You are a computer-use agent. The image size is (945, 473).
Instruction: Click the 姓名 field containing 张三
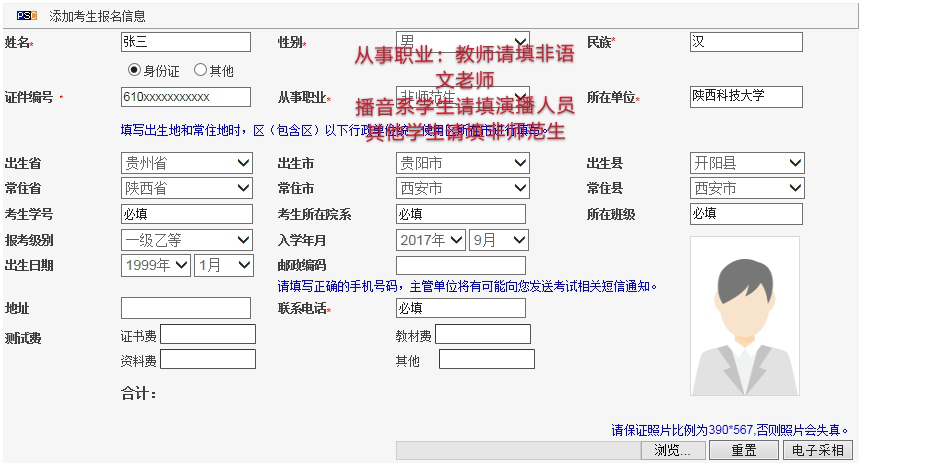coord(185,42)
